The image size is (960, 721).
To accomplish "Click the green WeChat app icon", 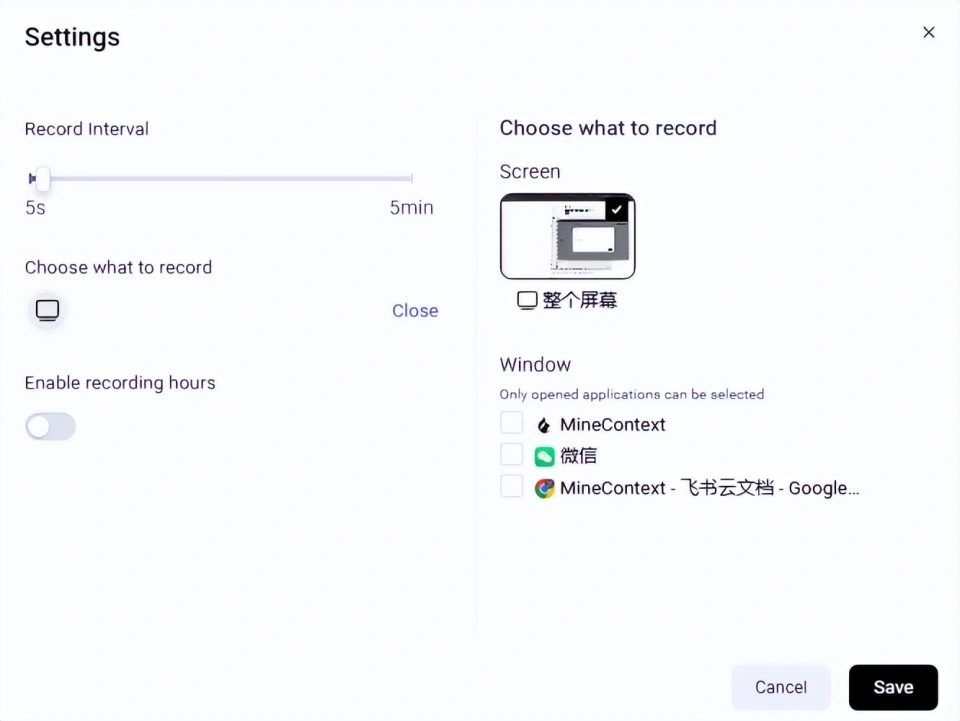I will tap(544, 456).
